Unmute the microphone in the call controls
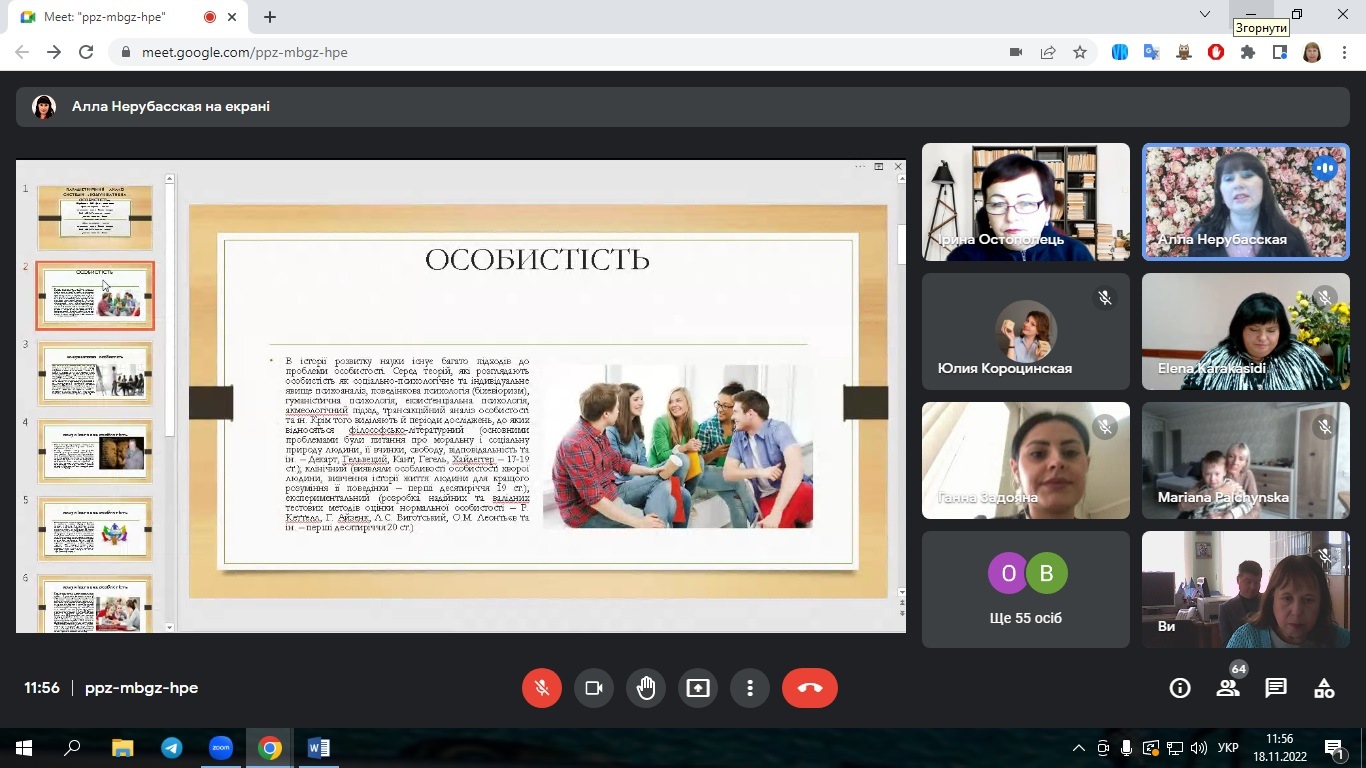This screenshot has height=768, width=1366. (x=542, y=688)
